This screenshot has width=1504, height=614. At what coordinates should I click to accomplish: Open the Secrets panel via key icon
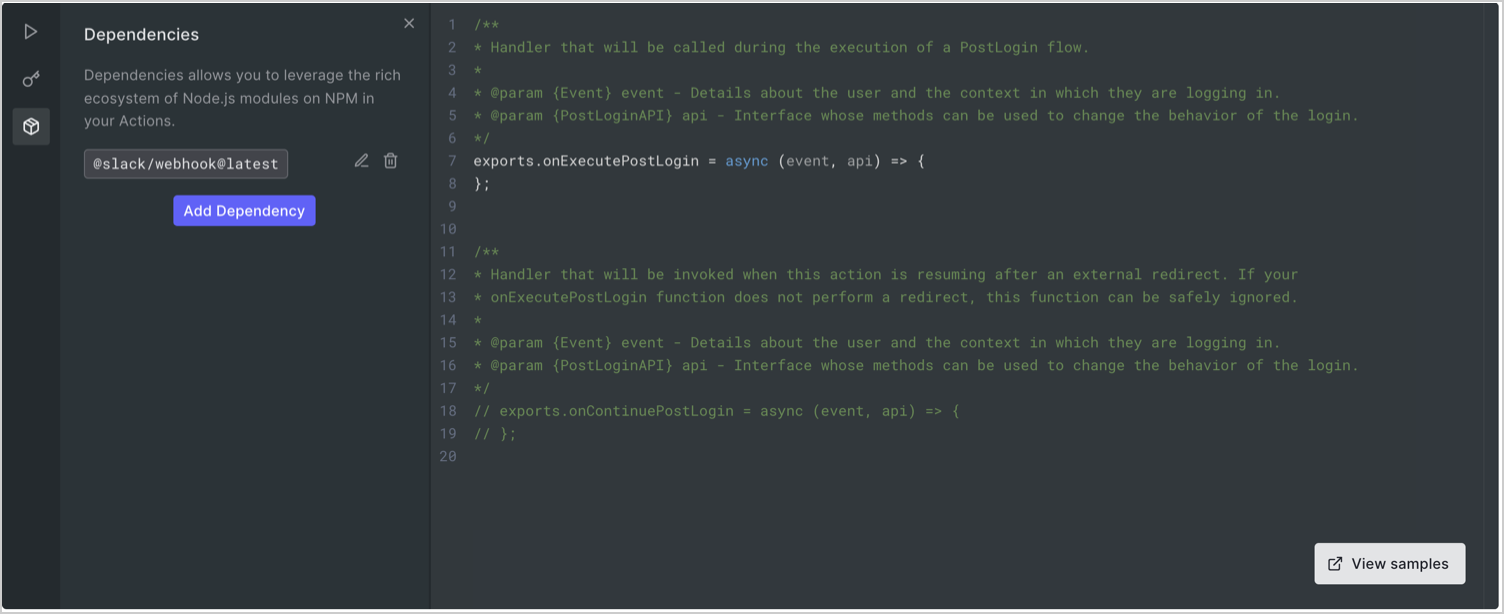click(31, 78)
